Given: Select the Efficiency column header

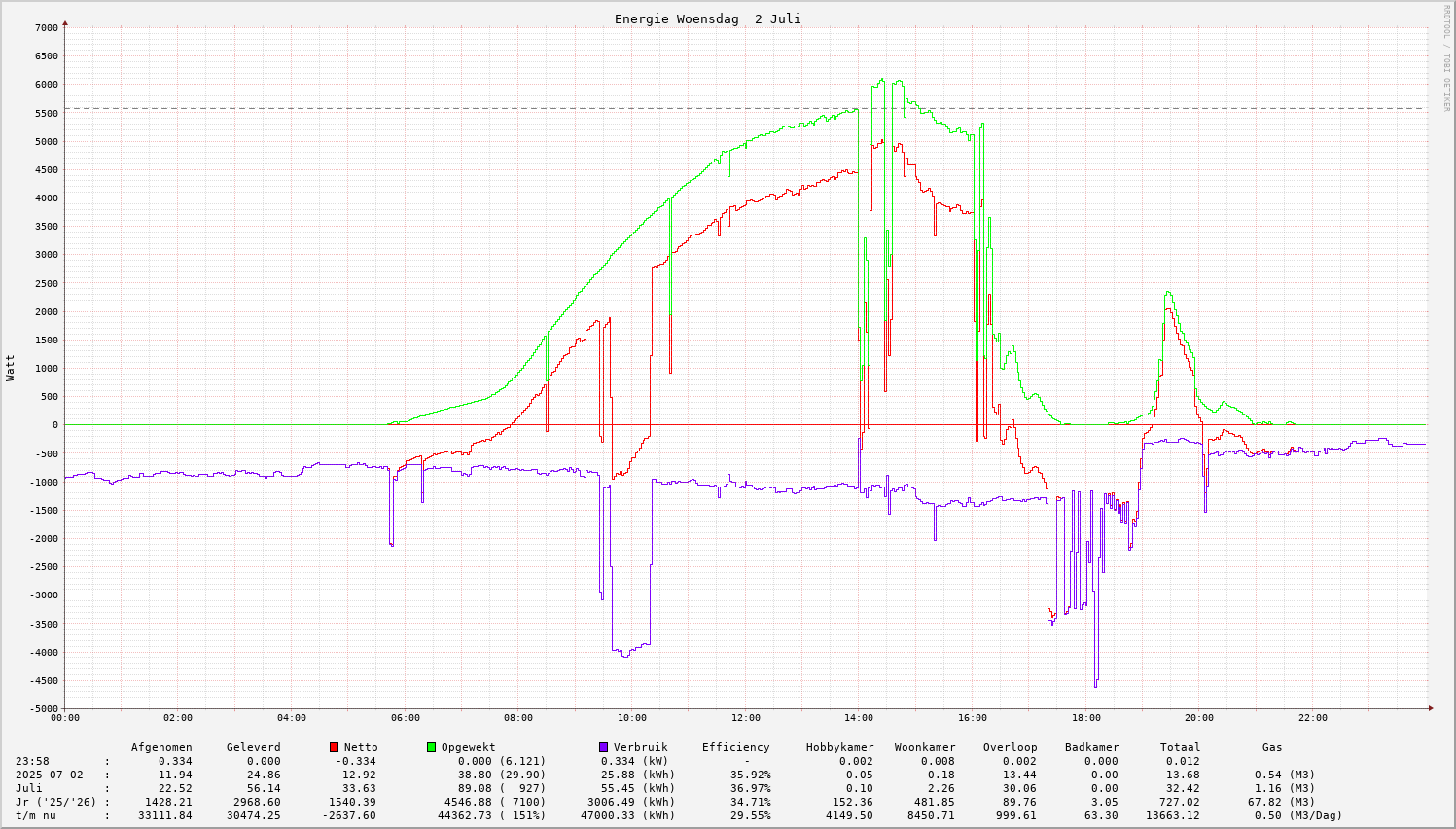Looking at the screenshot, I should click(x=735, y=747).
